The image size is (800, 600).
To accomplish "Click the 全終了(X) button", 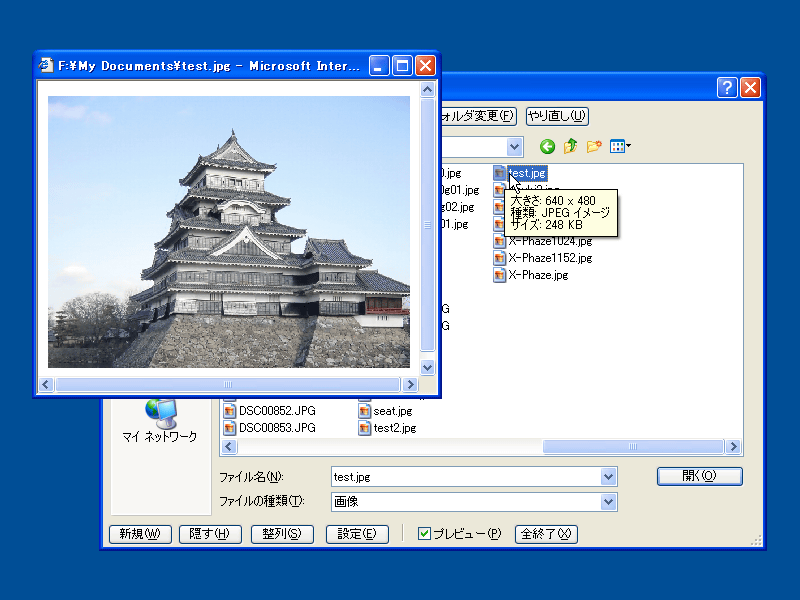I will pos(546,534).
